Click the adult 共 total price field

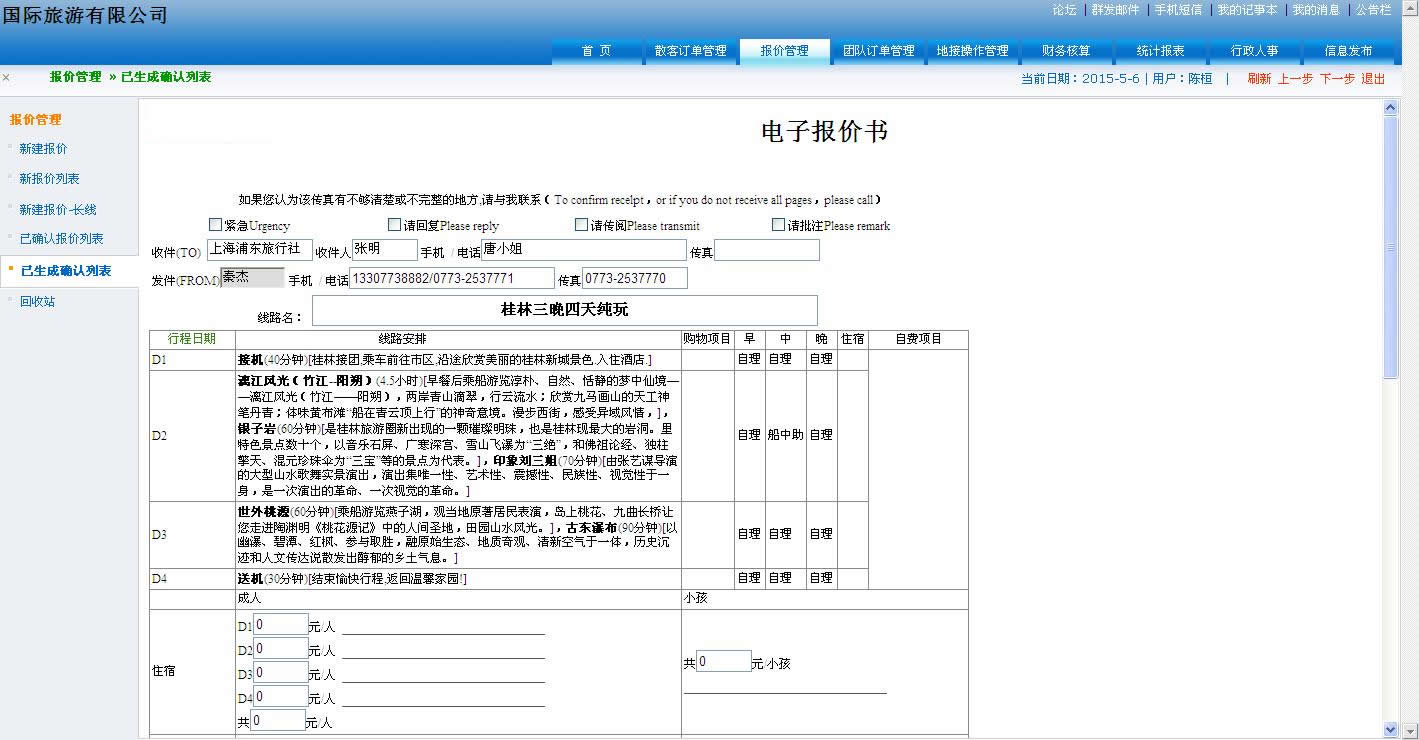(277, 721)
